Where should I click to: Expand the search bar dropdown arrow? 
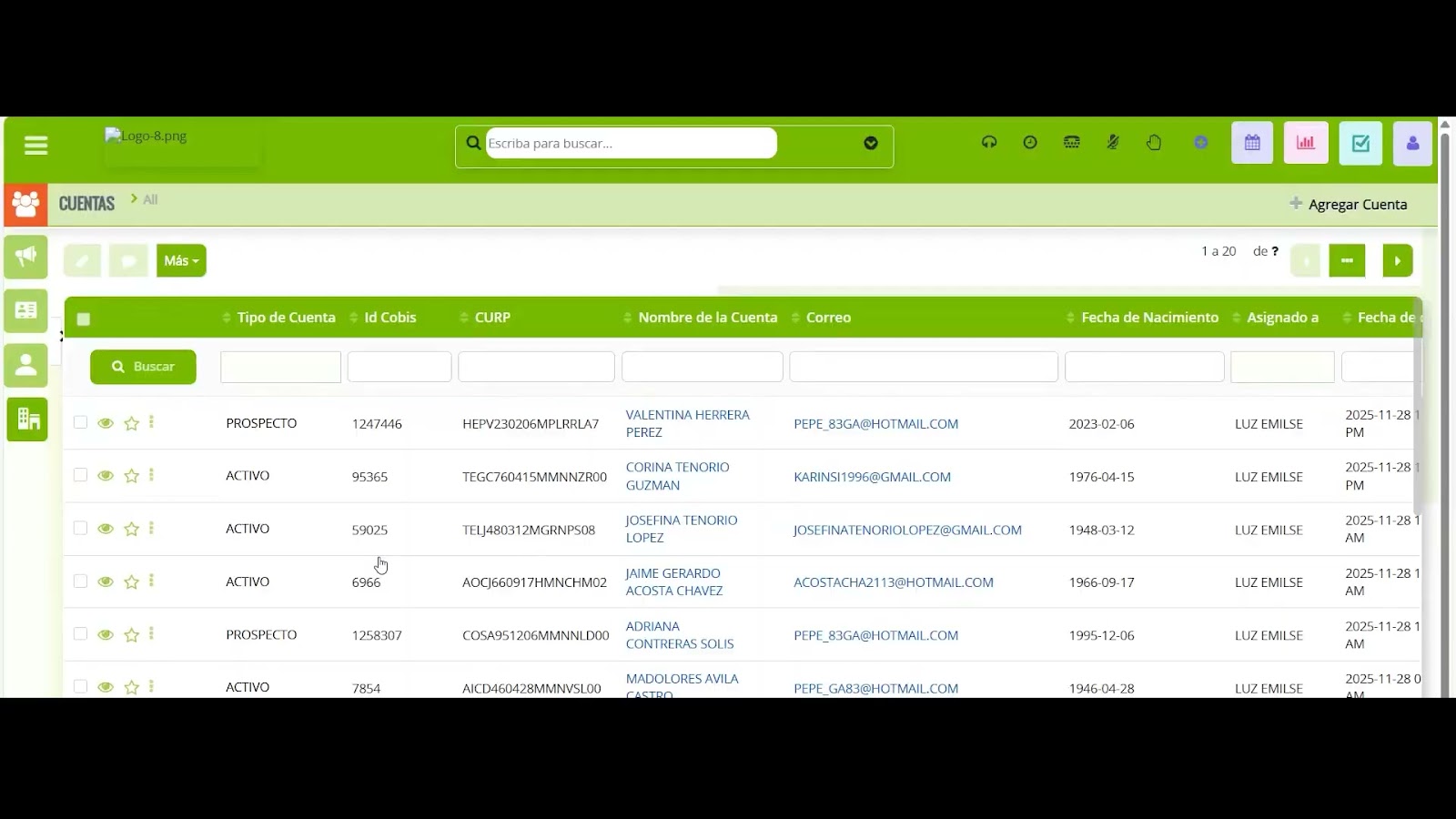tap(870, 144)
